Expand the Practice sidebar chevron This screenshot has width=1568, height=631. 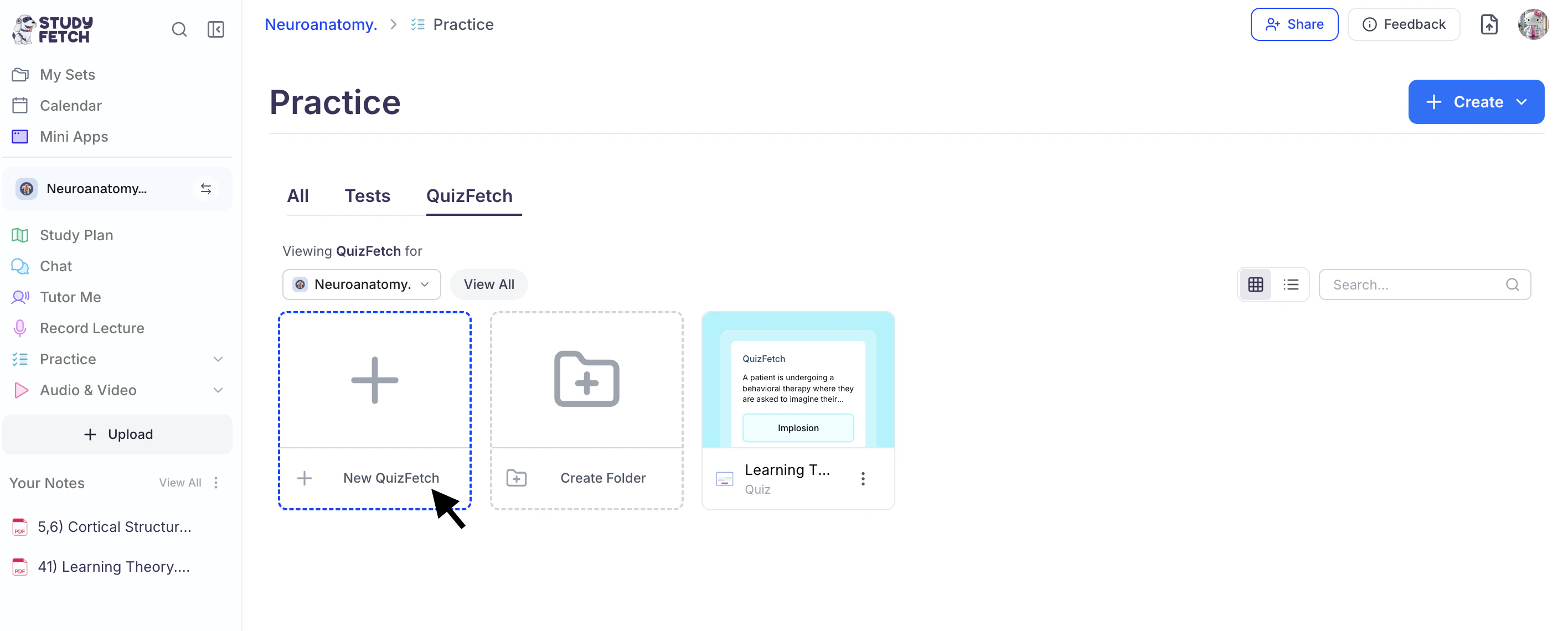218,359
